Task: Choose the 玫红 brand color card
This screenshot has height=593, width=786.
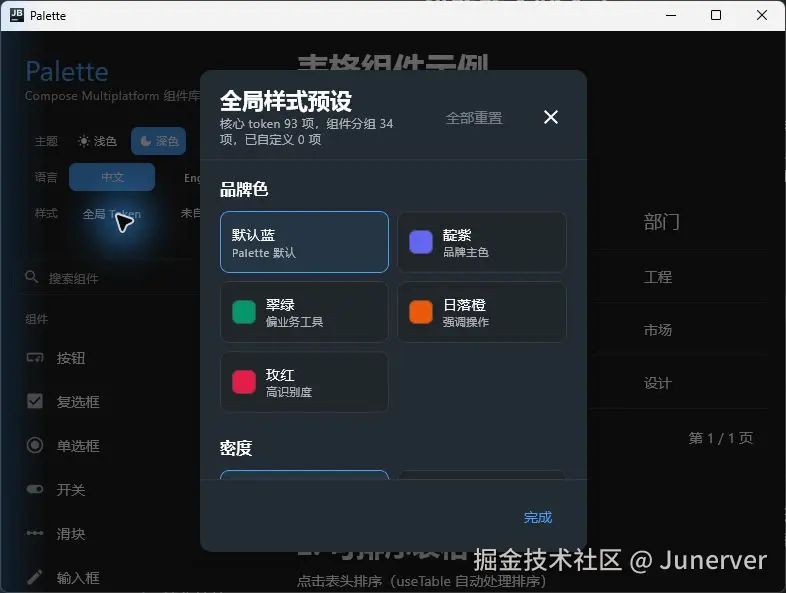Action: click(304, 382)
